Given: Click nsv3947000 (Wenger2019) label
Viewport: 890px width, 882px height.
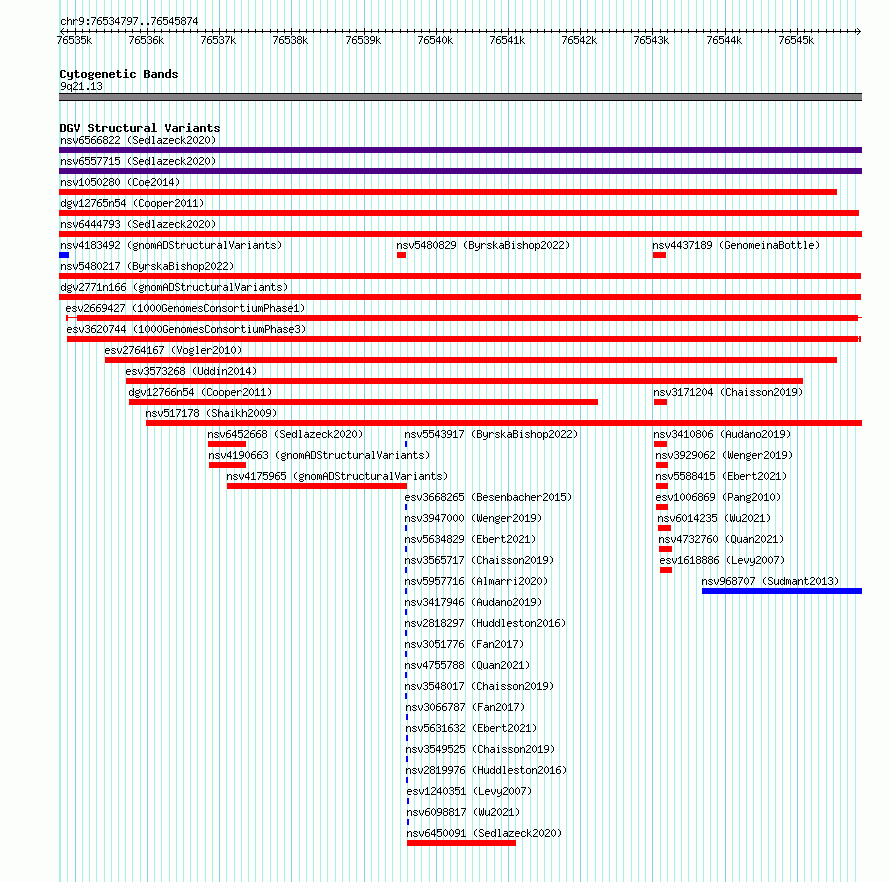Looking at the screenshot, I should tap(473, 518).
